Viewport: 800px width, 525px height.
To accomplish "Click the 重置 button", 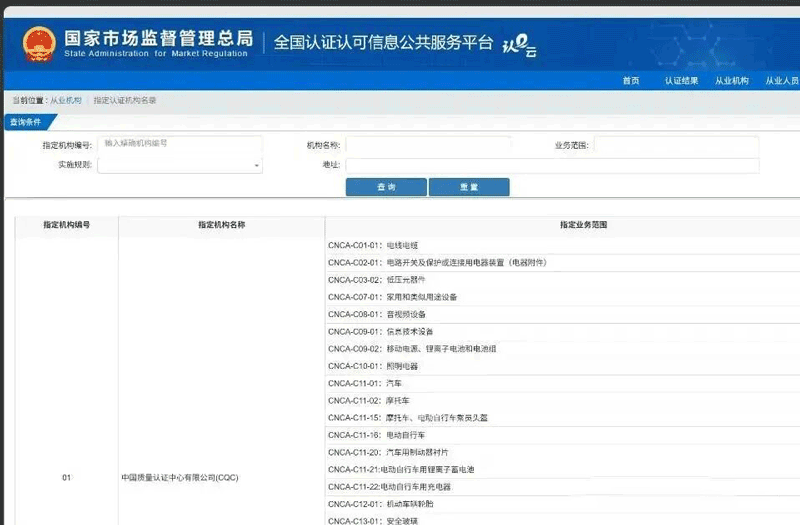I will (469, 187).
